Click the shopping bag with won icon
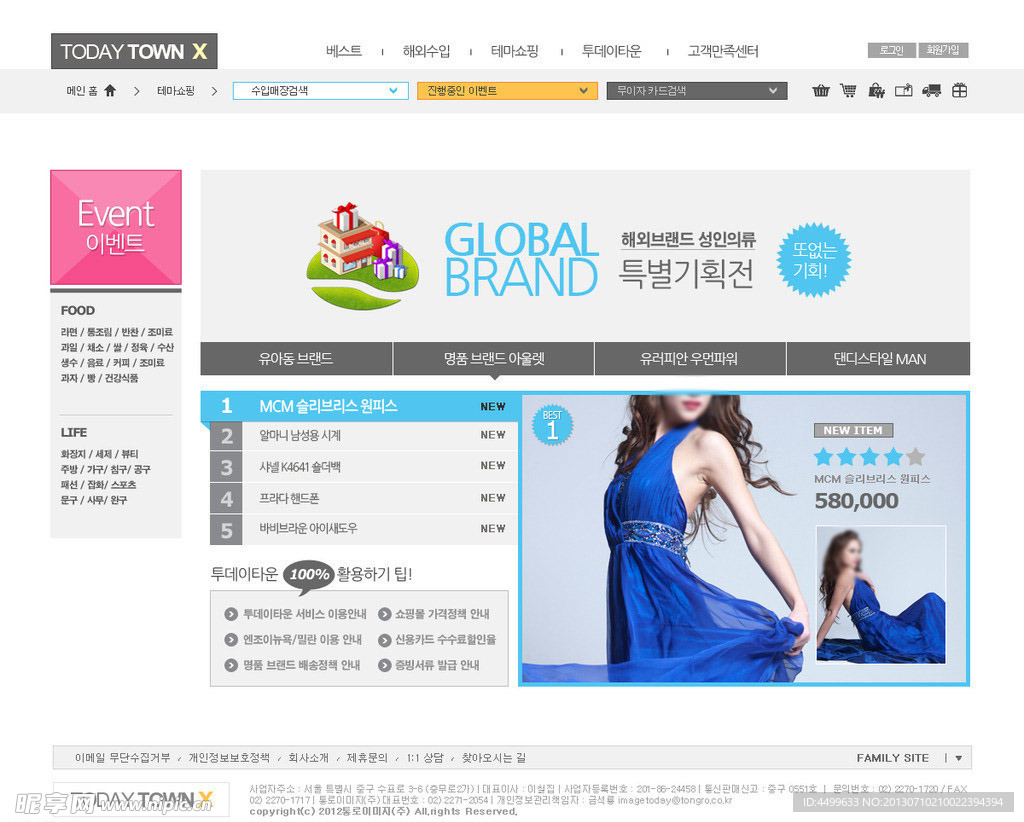Screen dimensions: 1024x822 pyautogui.click(x=876, y=91)
